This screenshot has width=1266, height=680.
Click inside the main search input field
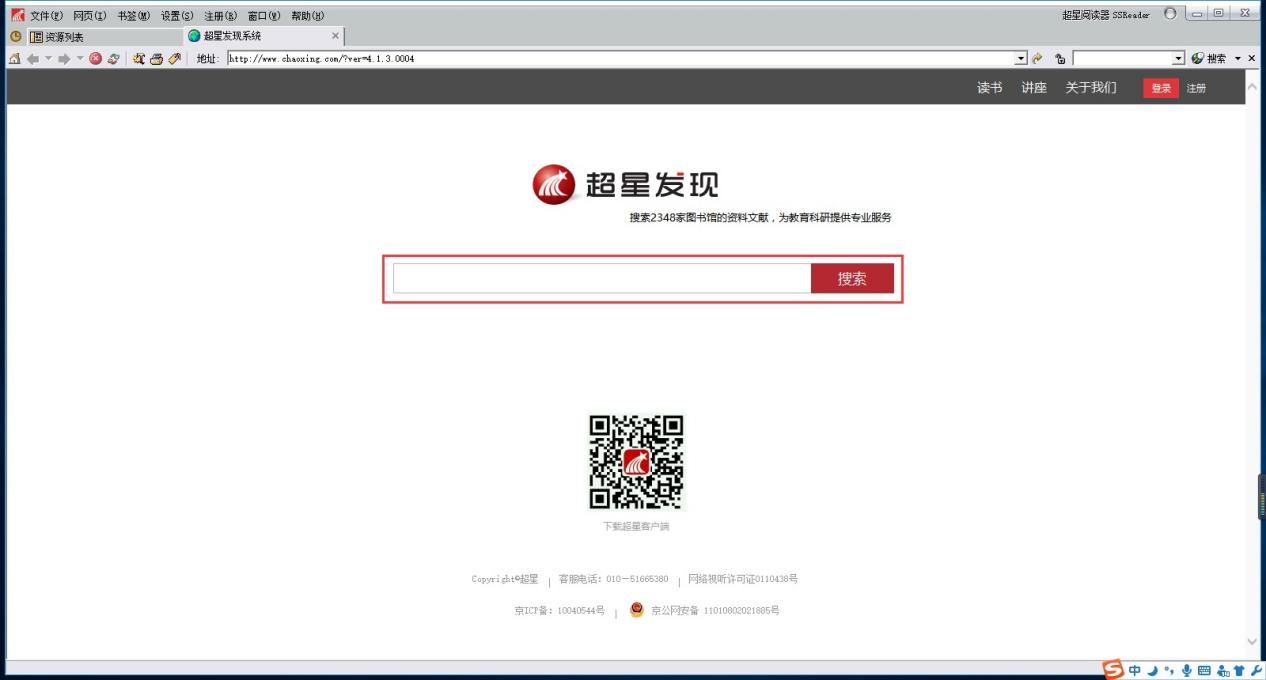click(600, 279)
